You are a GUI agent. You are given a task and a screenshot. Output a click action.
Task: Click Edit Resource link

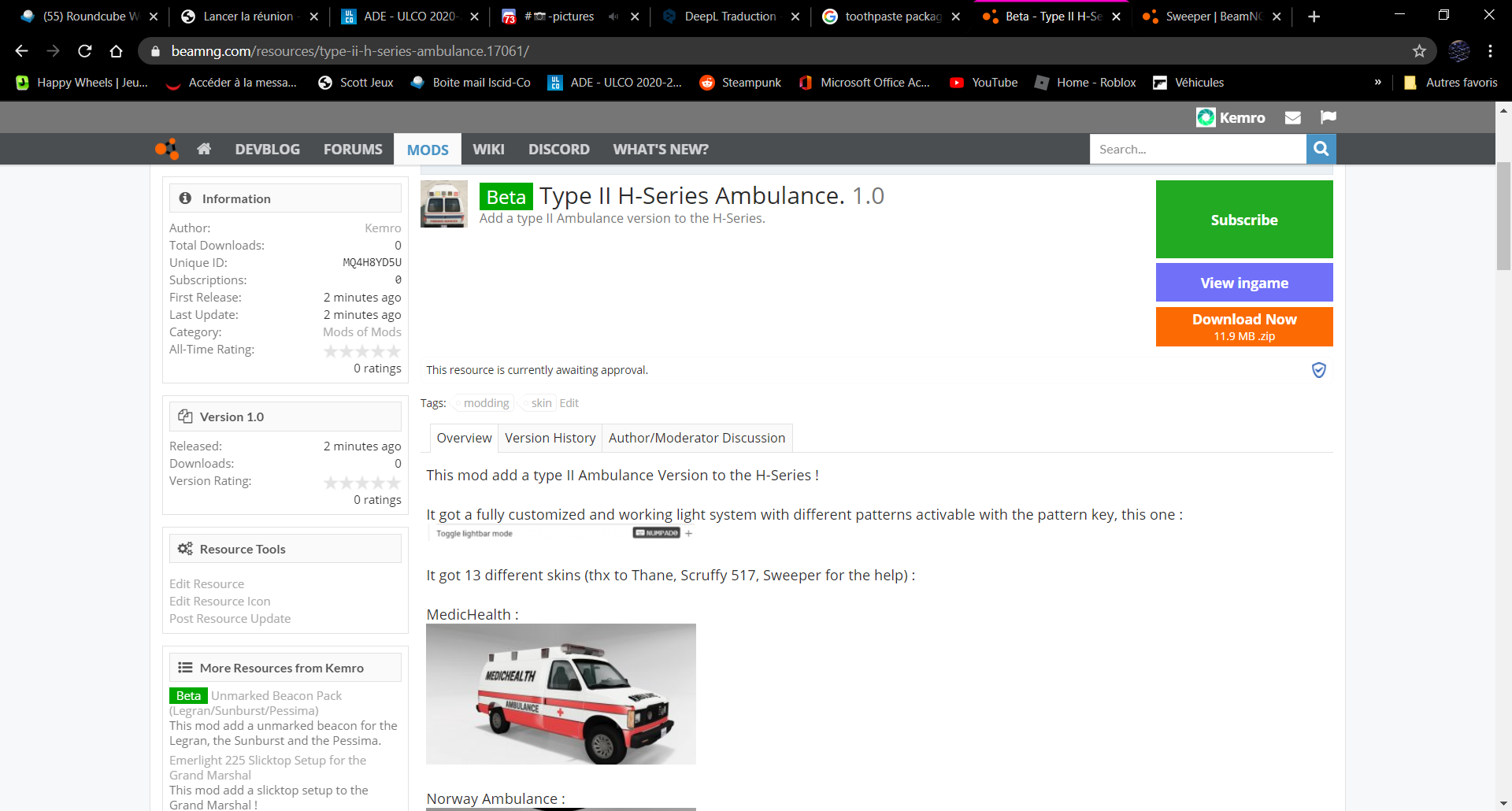pos(206,583)
